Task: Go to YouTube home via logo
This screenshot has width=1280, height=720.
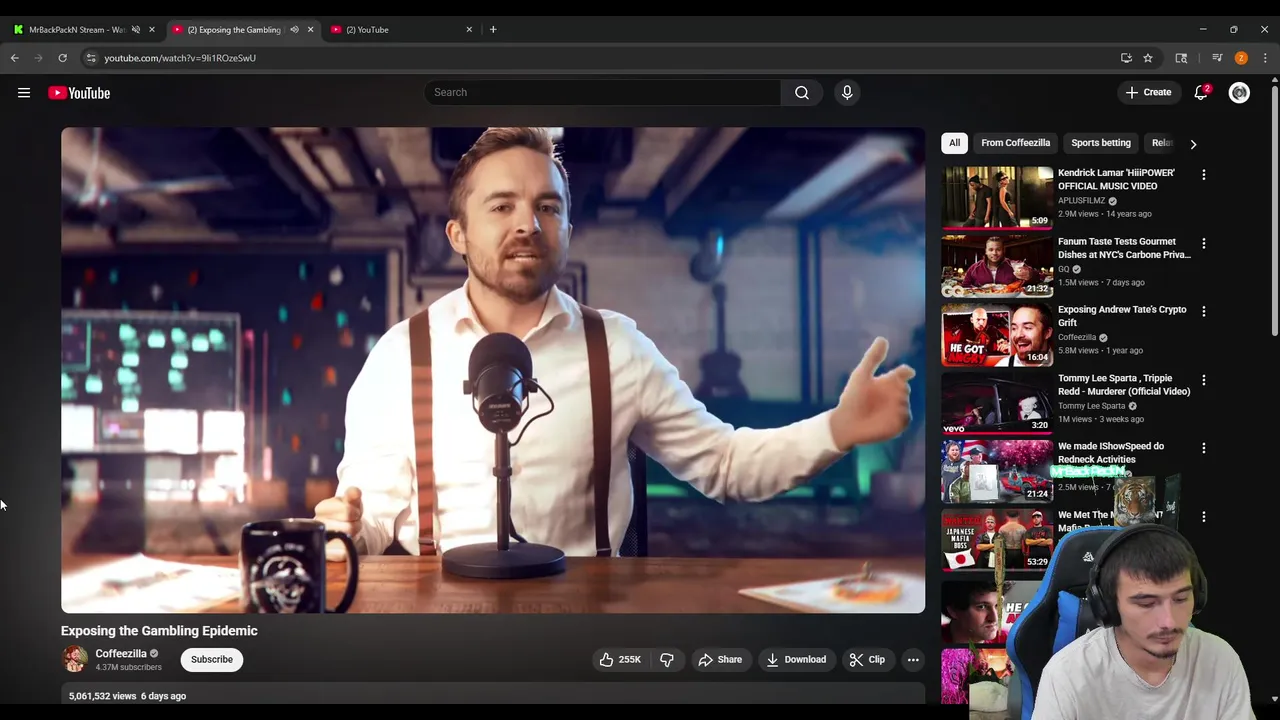Action: click(x=79, y=93)
